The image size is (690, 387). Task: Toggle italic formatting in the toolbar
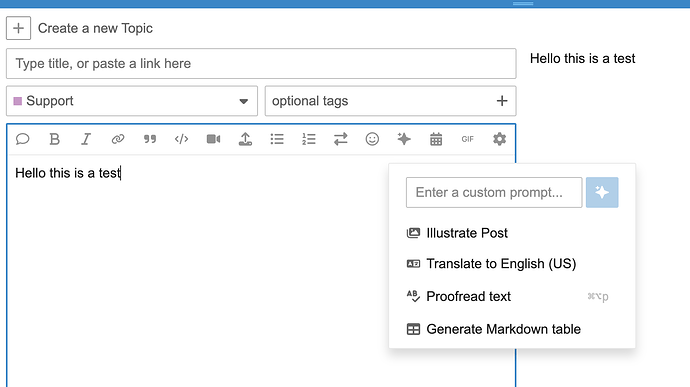(86, 139)
